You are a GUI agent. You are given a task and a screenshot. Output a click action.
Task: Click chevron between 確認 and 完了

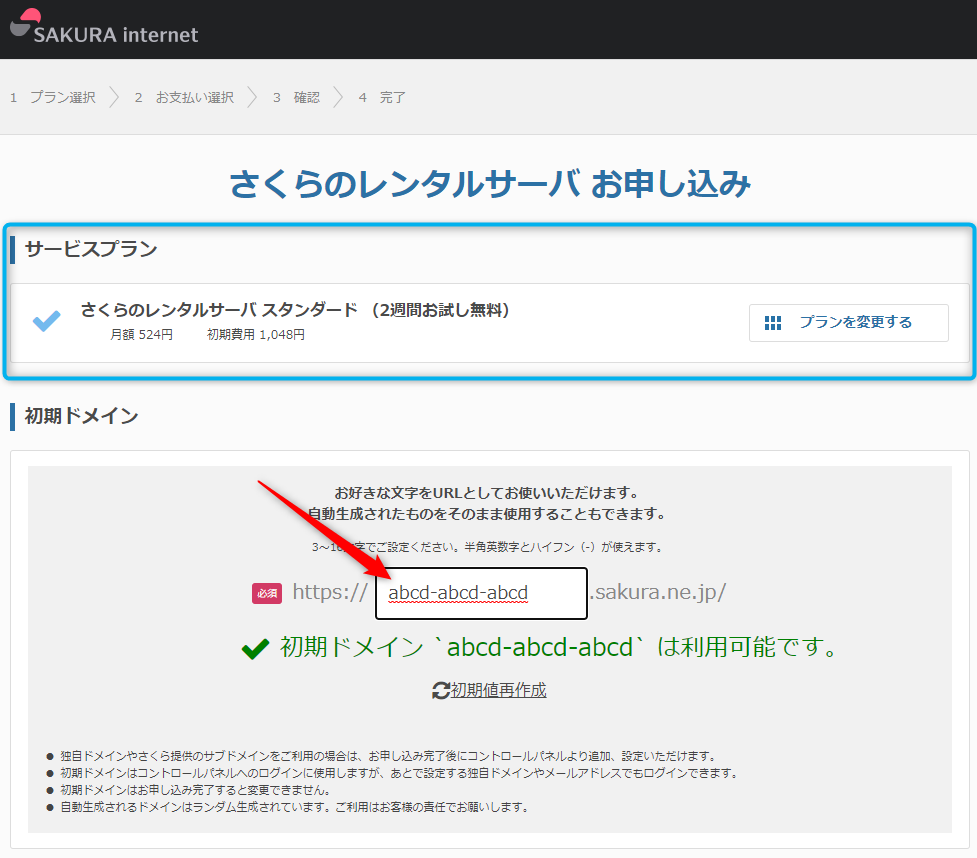(x=338, y=97)
